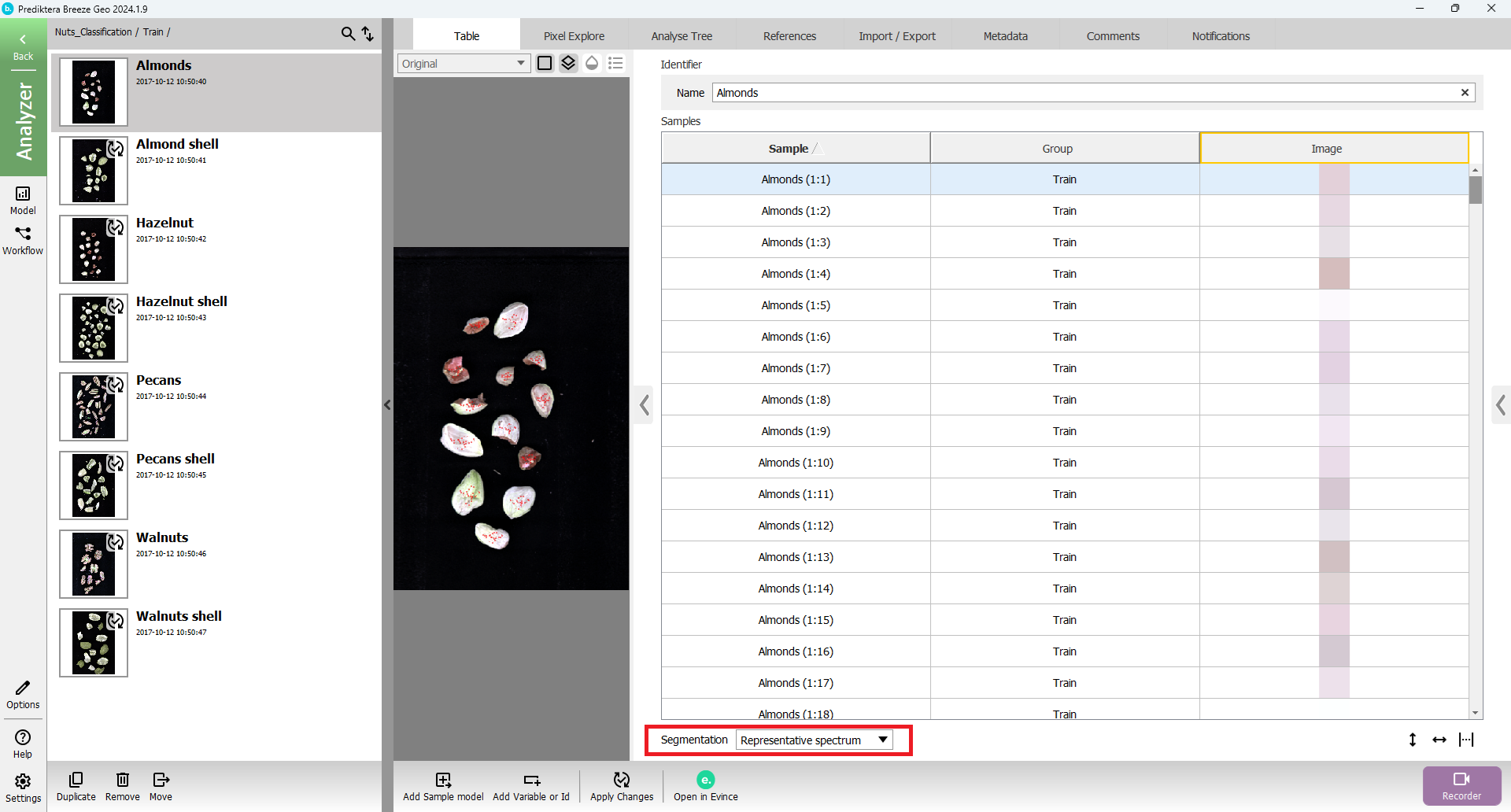Switch to the Pixel Explore tab
1511x812 pixels.
coord(574,36)
